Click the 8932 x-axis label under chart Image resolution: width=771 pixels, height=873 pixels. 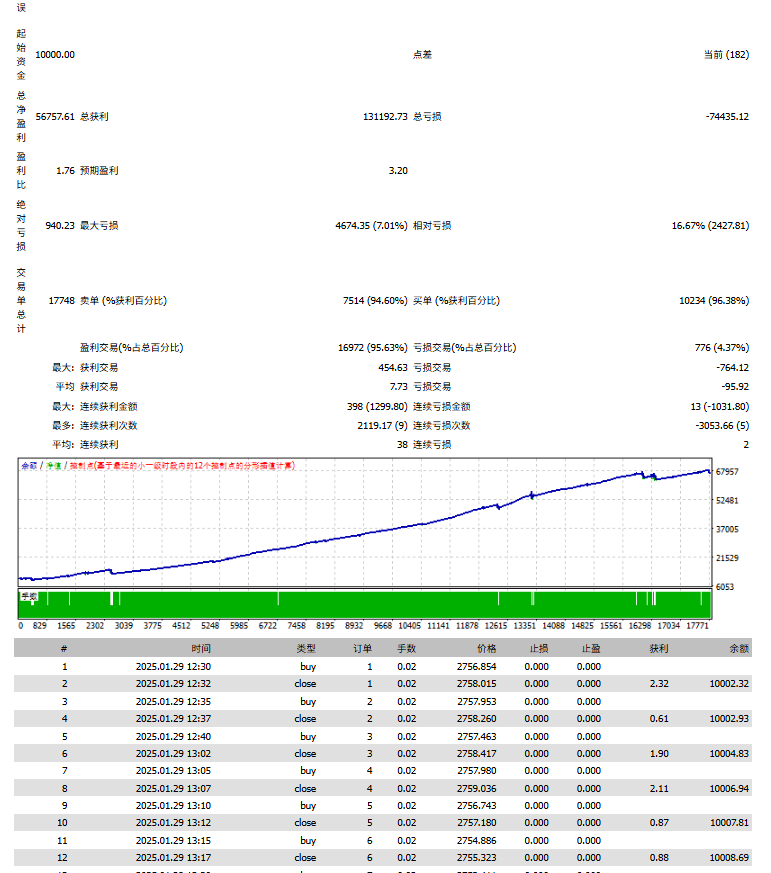point(354,626)
